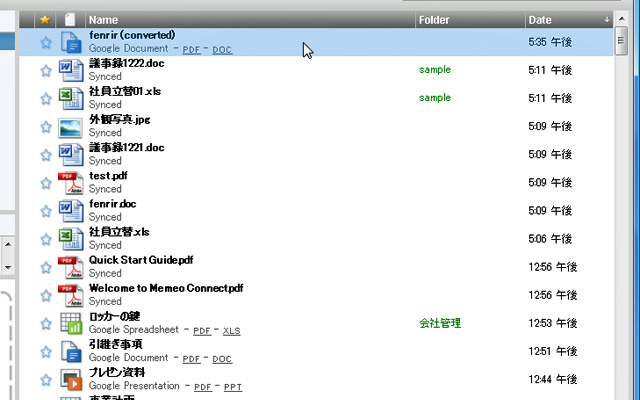Screen dimensions: 640x400
Task: Open sample folder label of 社員立替01.xls
Action: (x=435, y=98)
